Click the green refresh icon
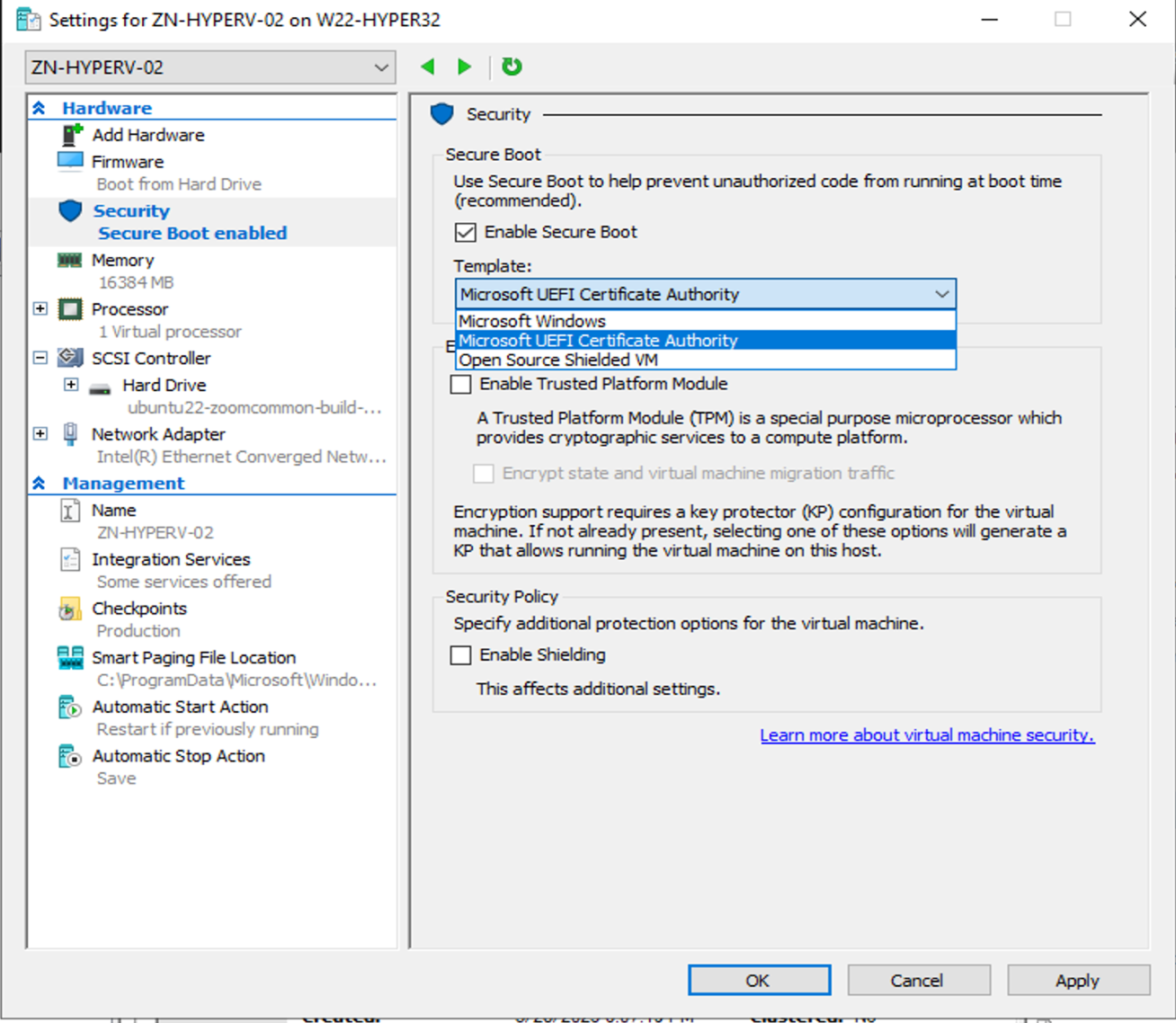The height and width of the screenshot is (1023, 1176). click(x=512, y=67)
